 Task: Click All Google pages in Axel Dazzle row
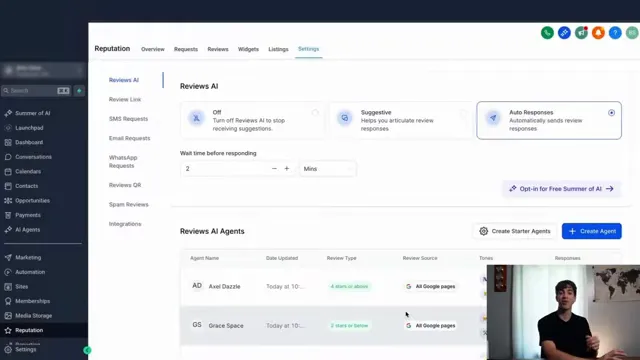[431, 287]
